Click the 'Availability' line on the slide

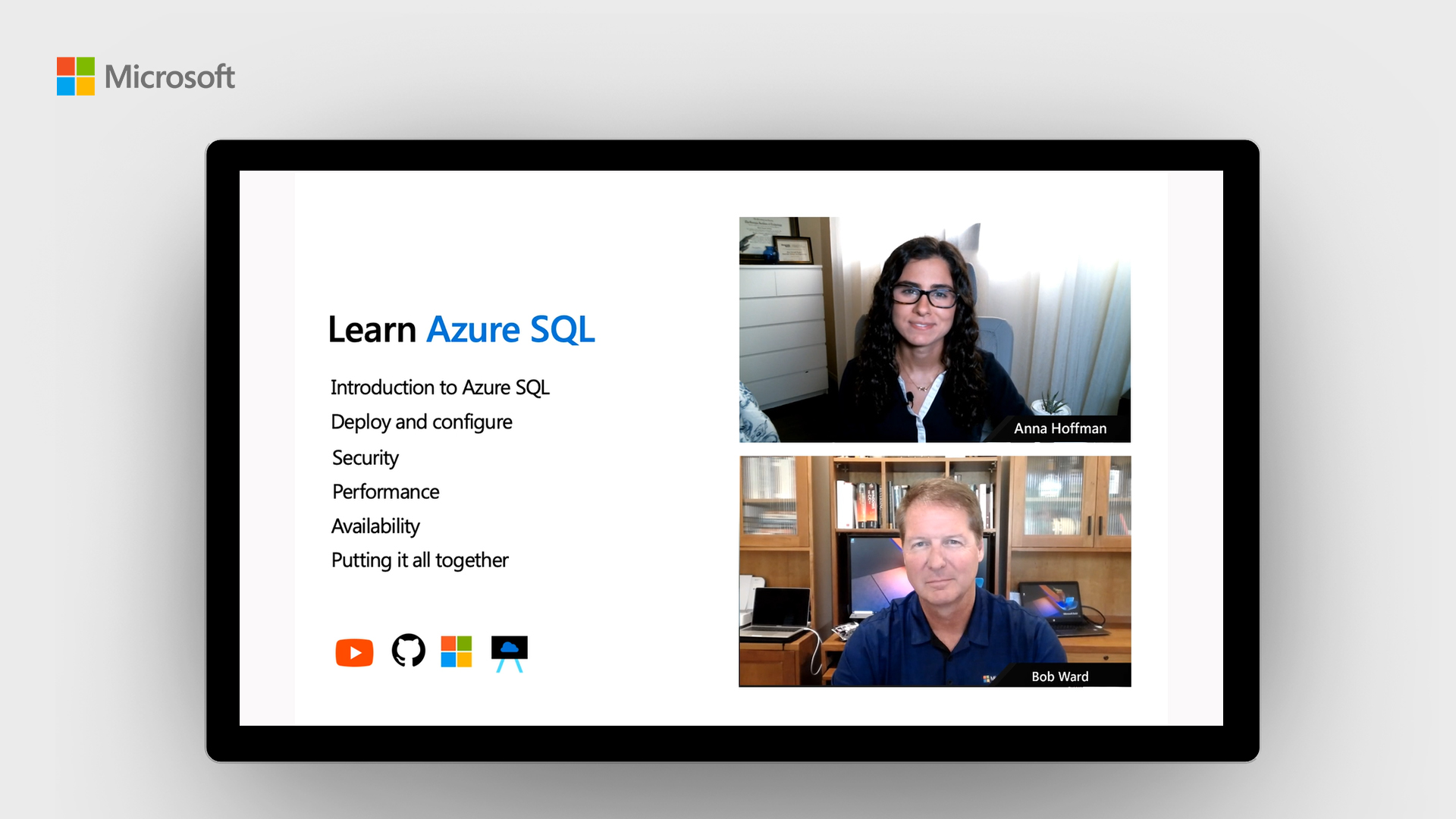pyautogui.click(x=375, y=526)
